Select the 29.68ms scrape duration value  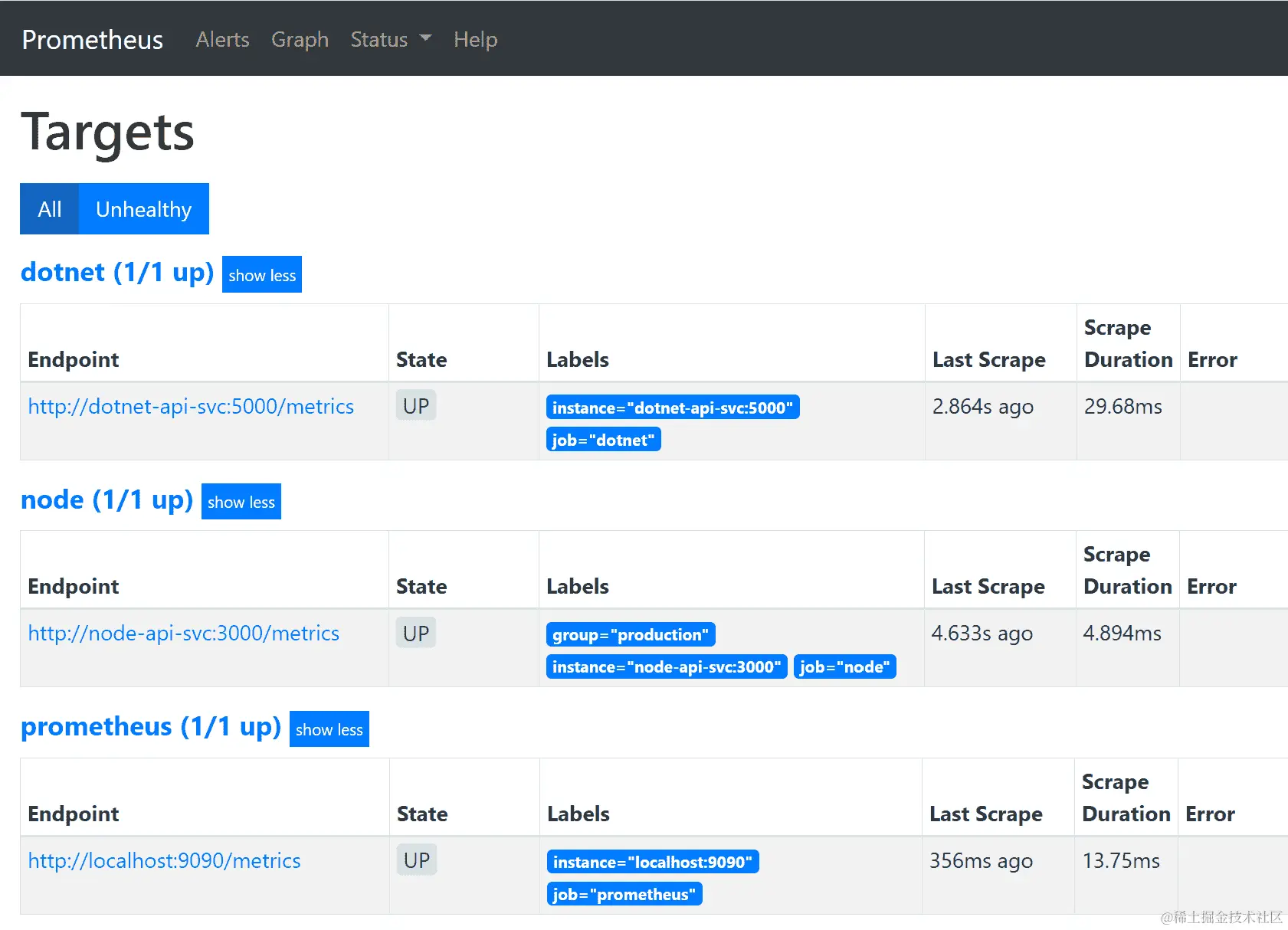1123,407
